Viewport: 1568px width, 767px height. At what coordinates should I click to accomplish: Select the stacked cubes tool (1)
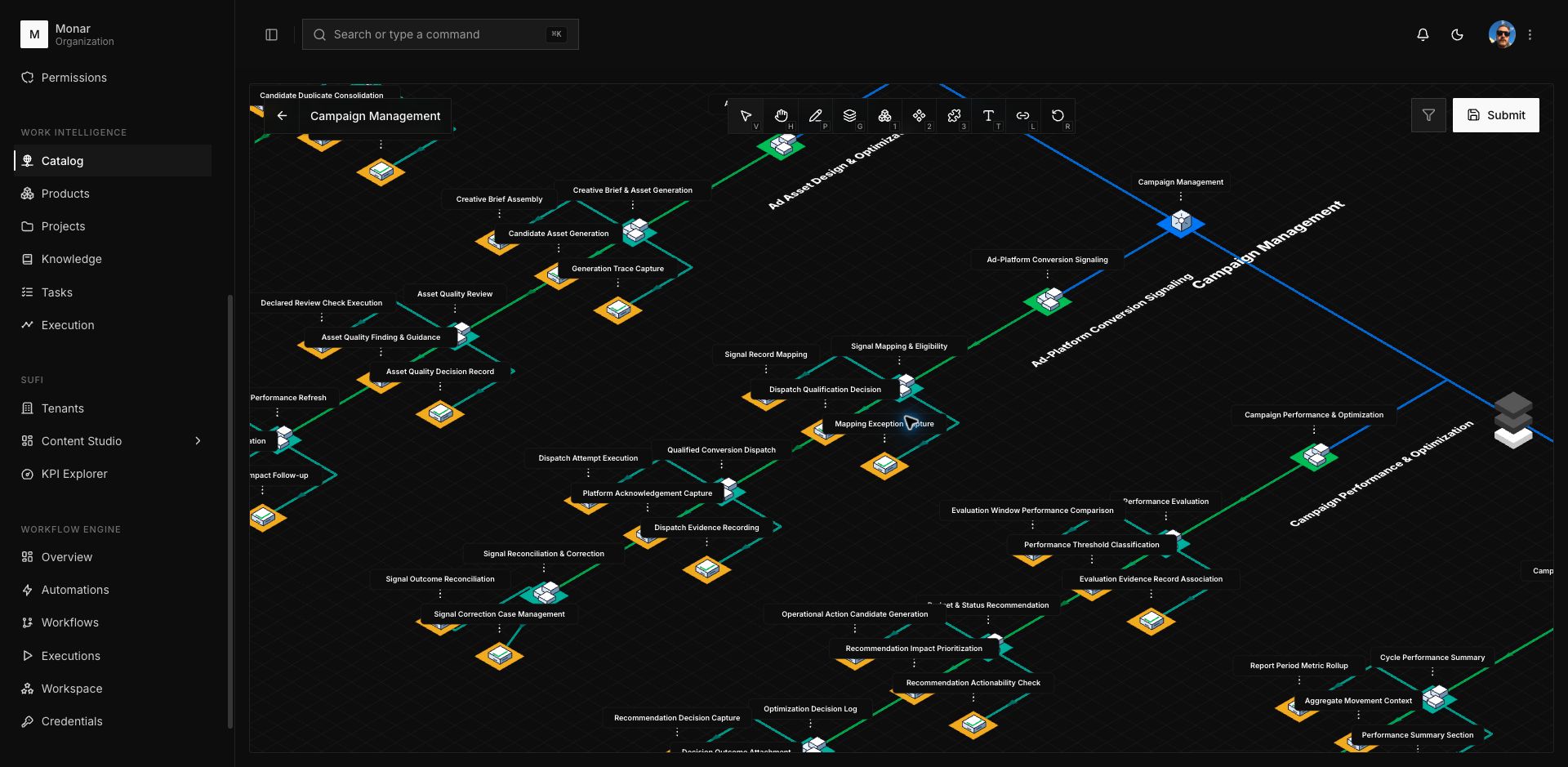(884, 116)
